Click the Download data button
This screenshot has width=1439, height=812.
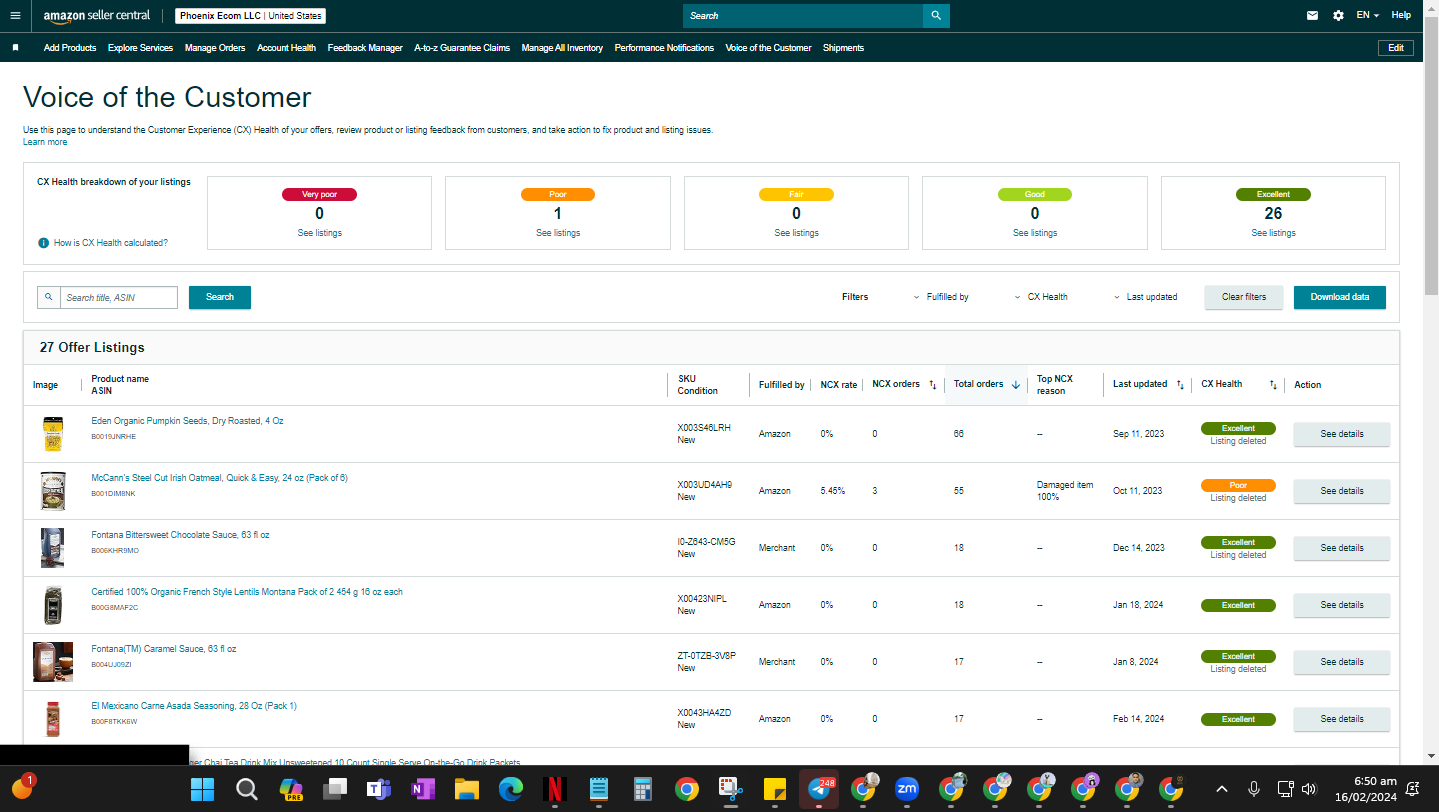click(x=1340, y=297)
